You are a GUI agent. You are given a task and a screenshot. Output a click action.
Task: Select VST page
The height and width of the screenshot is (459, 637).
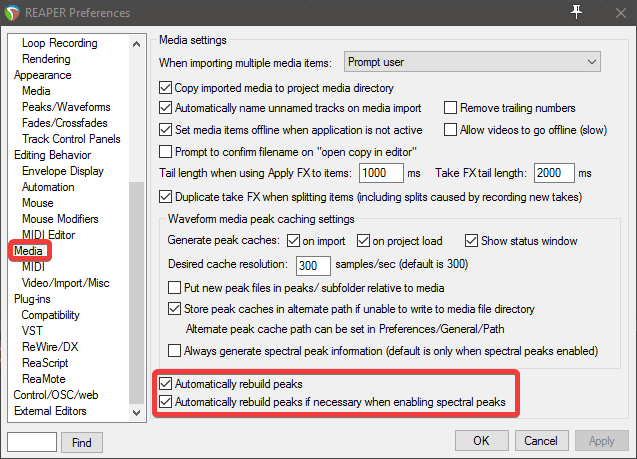coord(32,331)
